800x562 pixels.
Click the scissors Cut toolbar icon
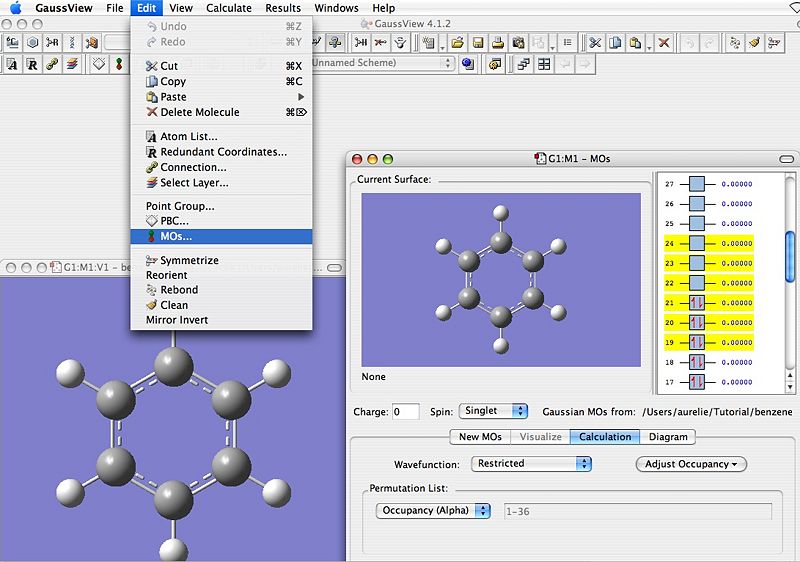(595, 43)
